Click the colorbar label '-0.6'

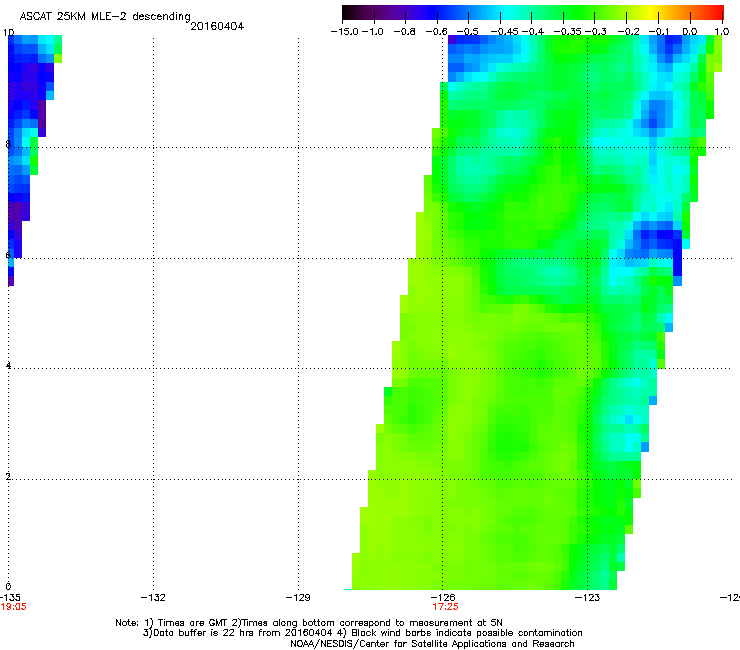click(x=437, y=32)
